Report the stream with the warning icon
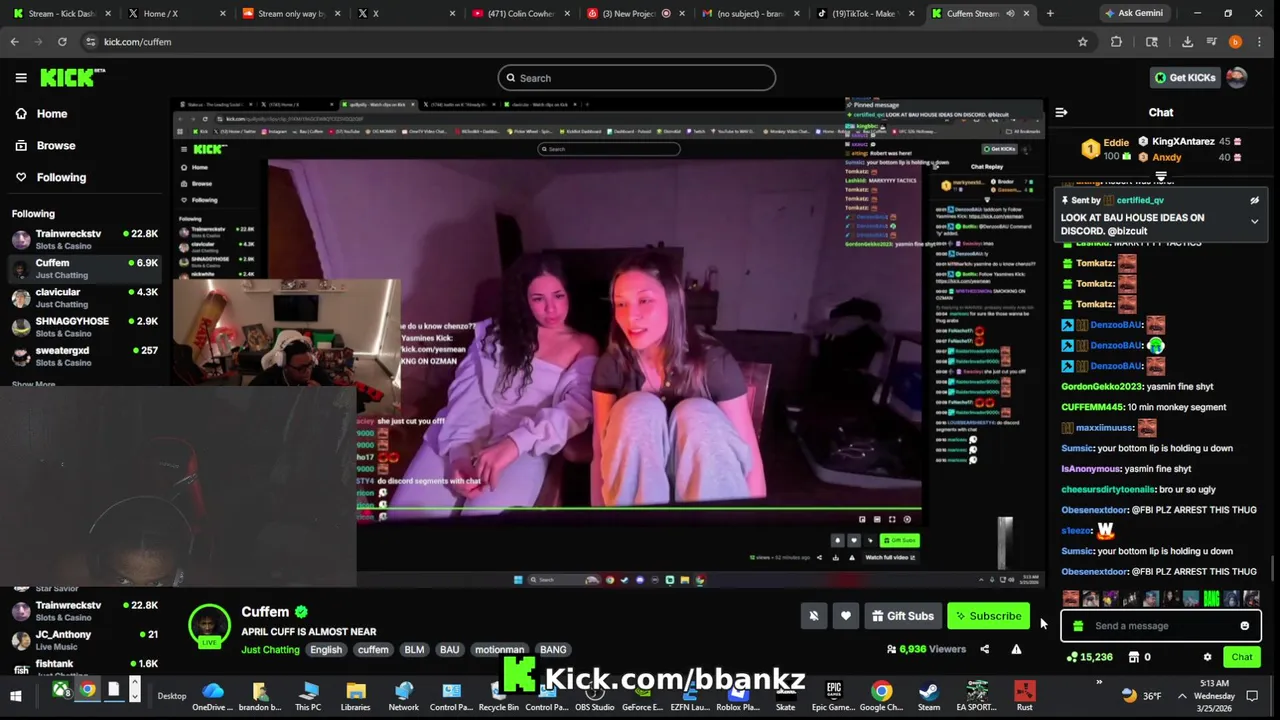1280x720 pixels. click(x=1016, y=649)
